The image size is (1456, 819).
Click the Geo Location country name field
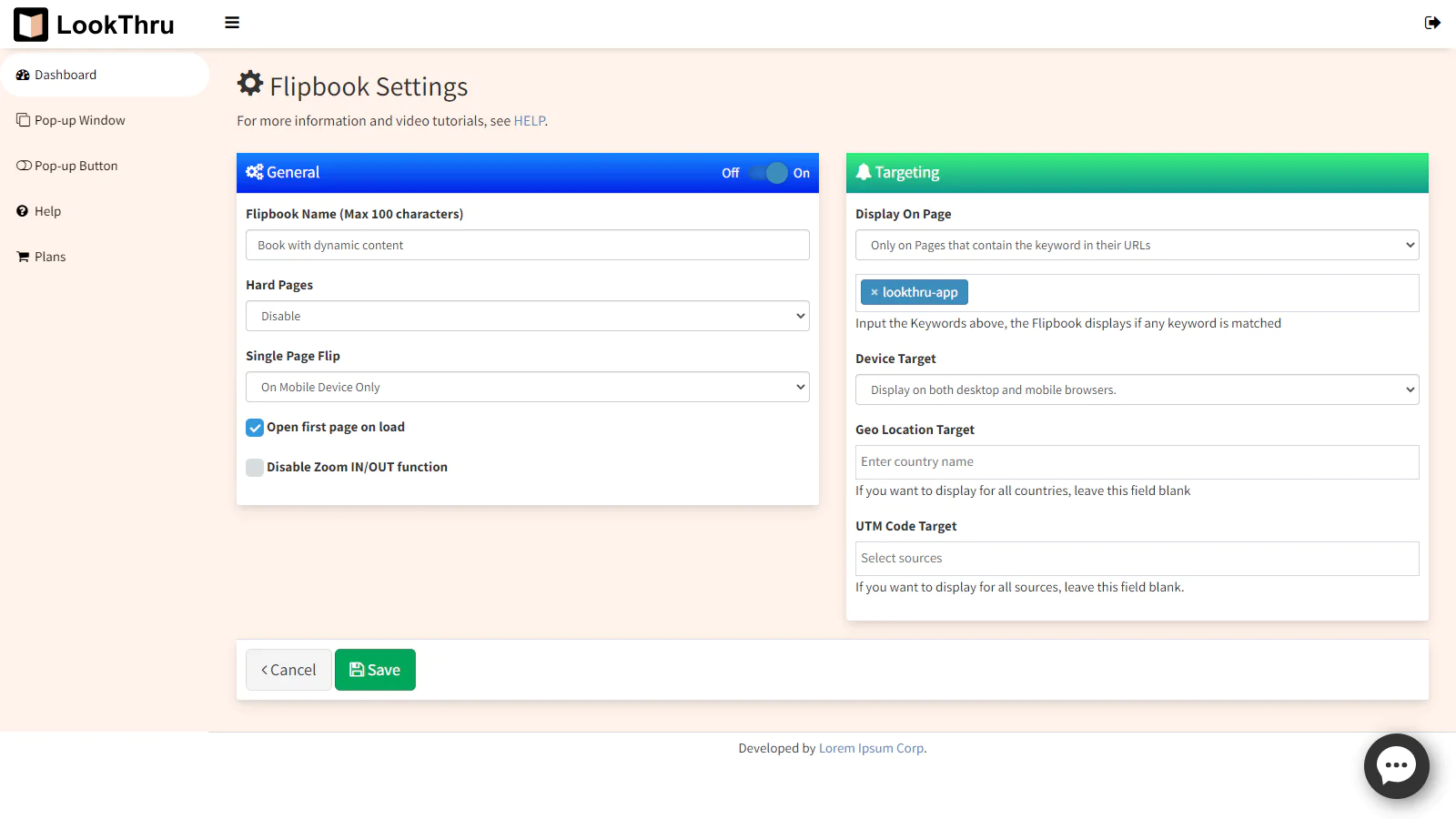(1137, 462)
